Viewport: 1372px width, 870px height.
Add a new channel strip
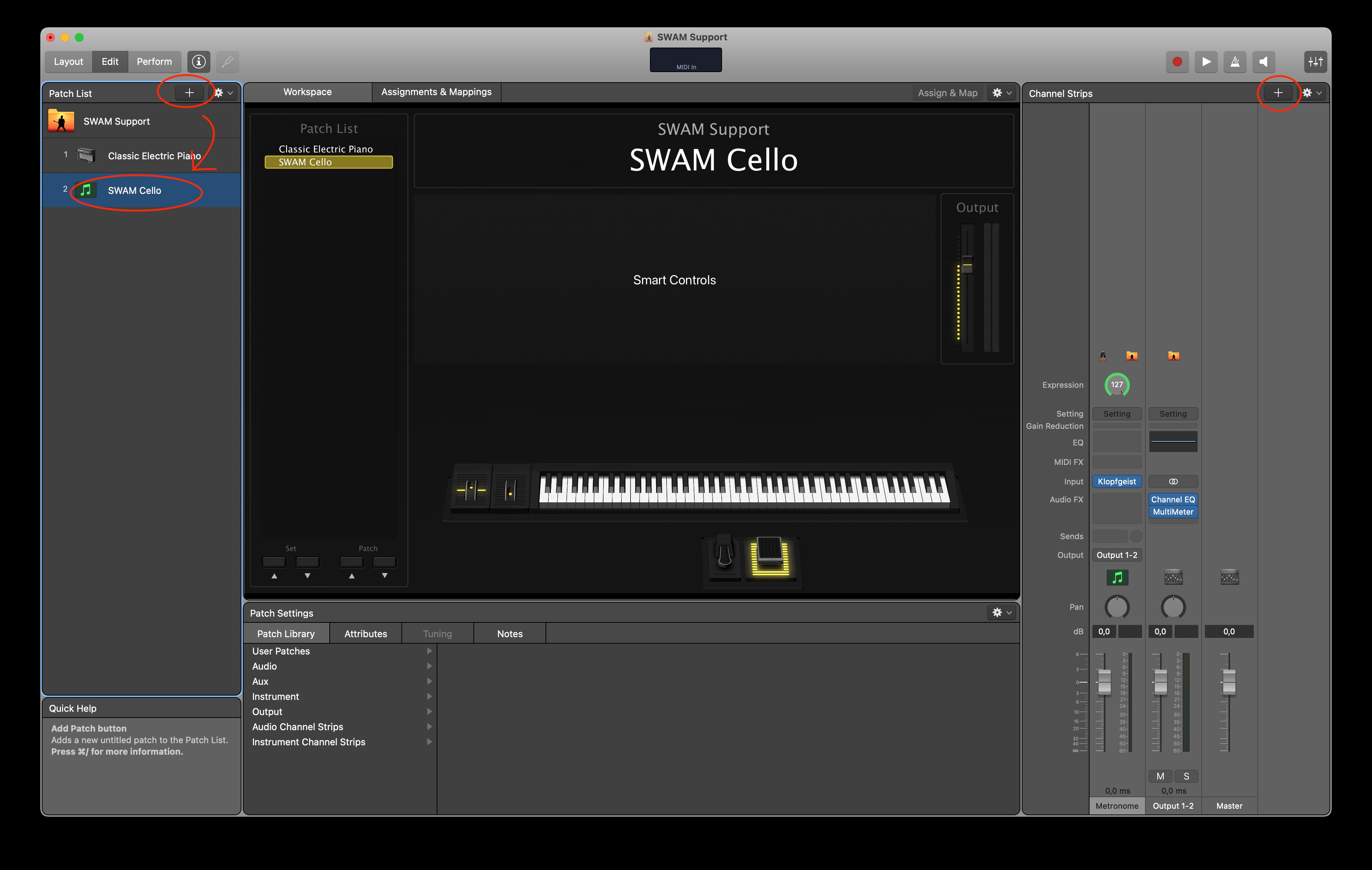[x=1278, y=93]
